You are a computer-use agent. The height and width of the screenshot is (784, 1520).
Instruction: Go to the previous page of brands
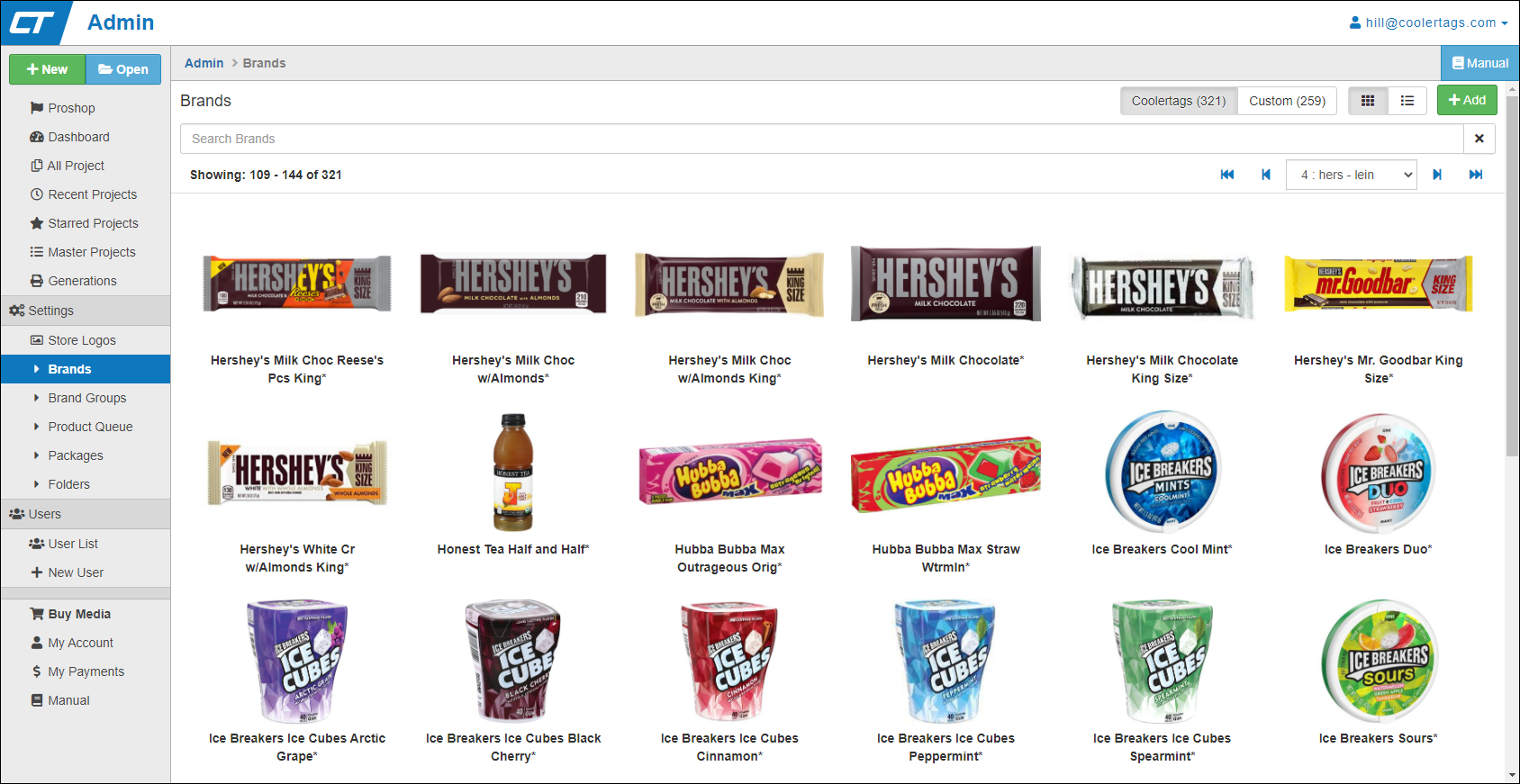pos(1266,175)
